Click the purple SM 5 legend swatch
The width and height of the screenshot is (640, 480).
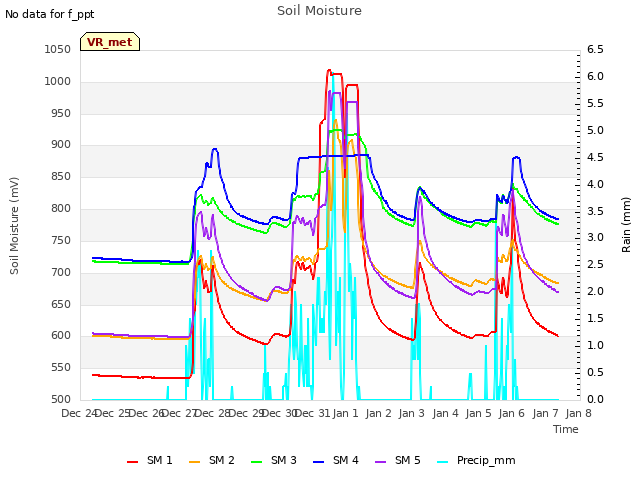pyautogui.click(x=381, y=462)
